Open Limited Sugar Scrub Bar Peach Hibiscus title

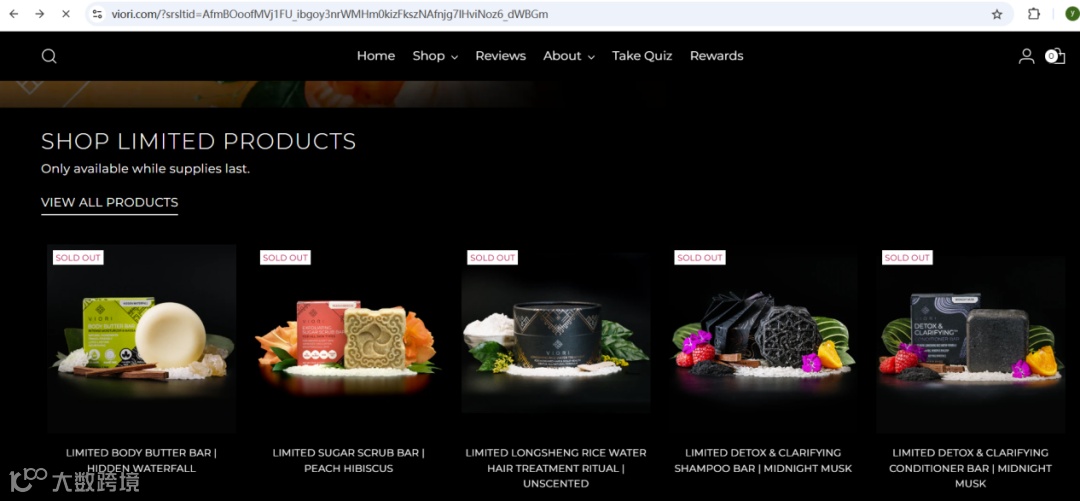[x=349, y=460]
